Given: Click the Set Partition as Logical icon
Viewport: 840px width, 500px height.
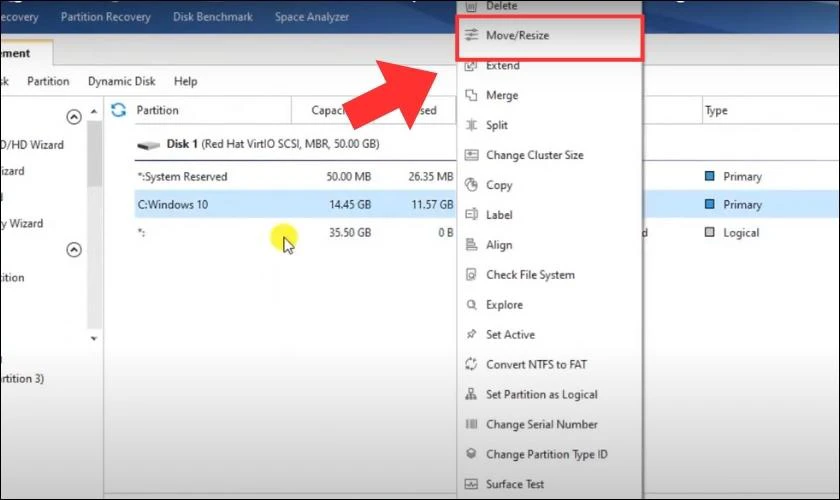Looking at the screenshot, I should pyautogui.click(x=471, y=394).
